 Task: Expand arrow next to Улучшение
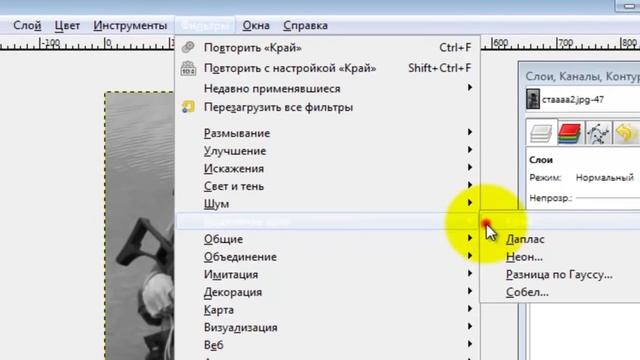coord(470,150)
